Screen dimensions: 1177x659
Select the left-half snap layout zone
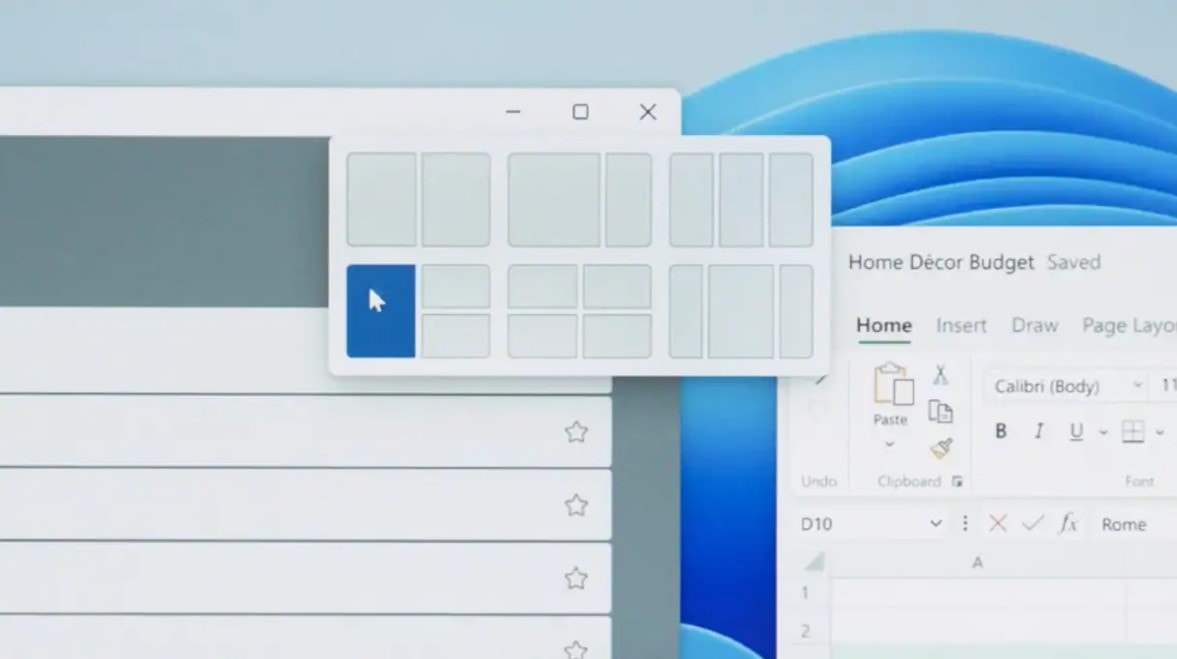(x=380, y=310)
